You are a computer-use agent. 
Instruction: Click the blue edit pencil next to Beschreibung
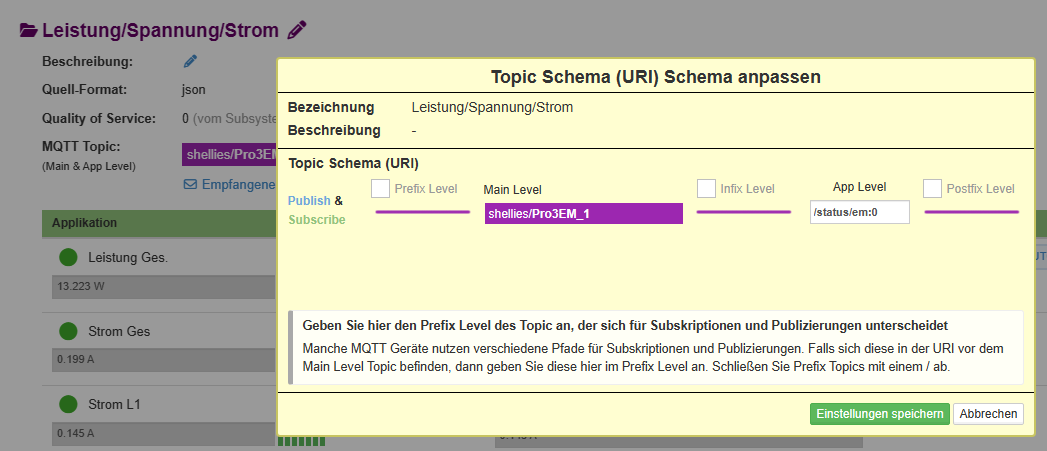pos(190,62)
